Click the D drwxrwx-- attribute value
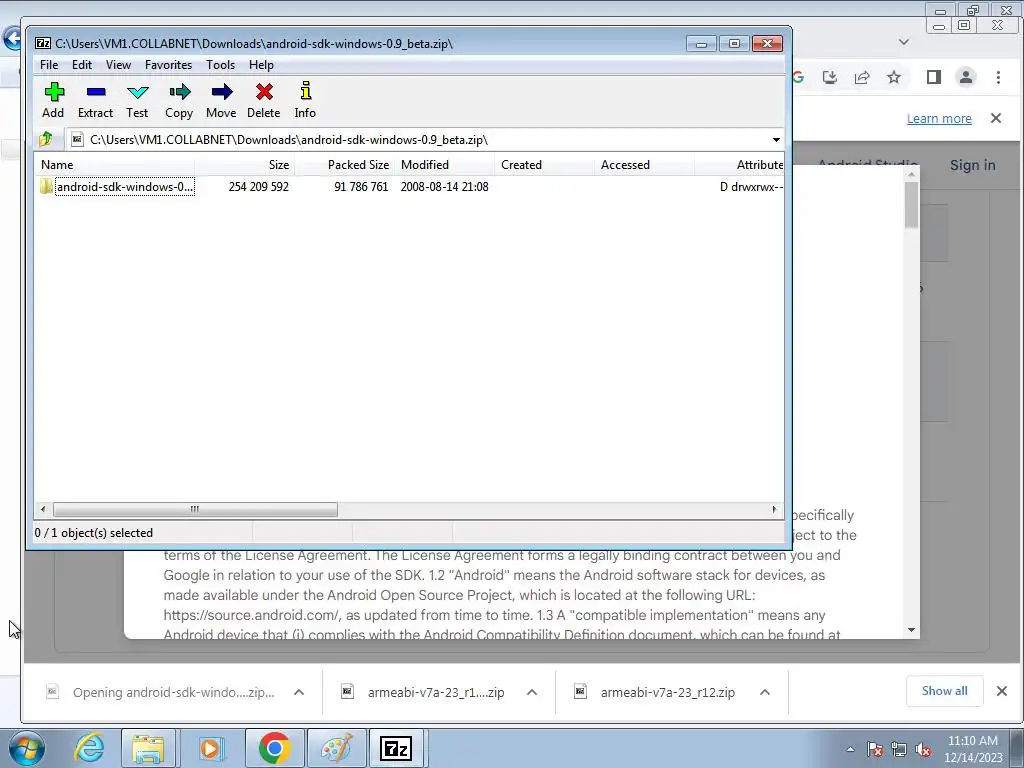The image size is (1024, 768). 751,187
